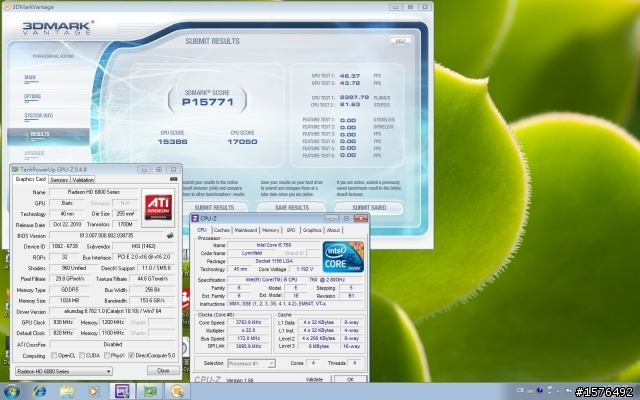Toggle the DirectCompute 5.0 checkbox
The height and width of the screenshot is (400, 640).
tap(131, 356)
